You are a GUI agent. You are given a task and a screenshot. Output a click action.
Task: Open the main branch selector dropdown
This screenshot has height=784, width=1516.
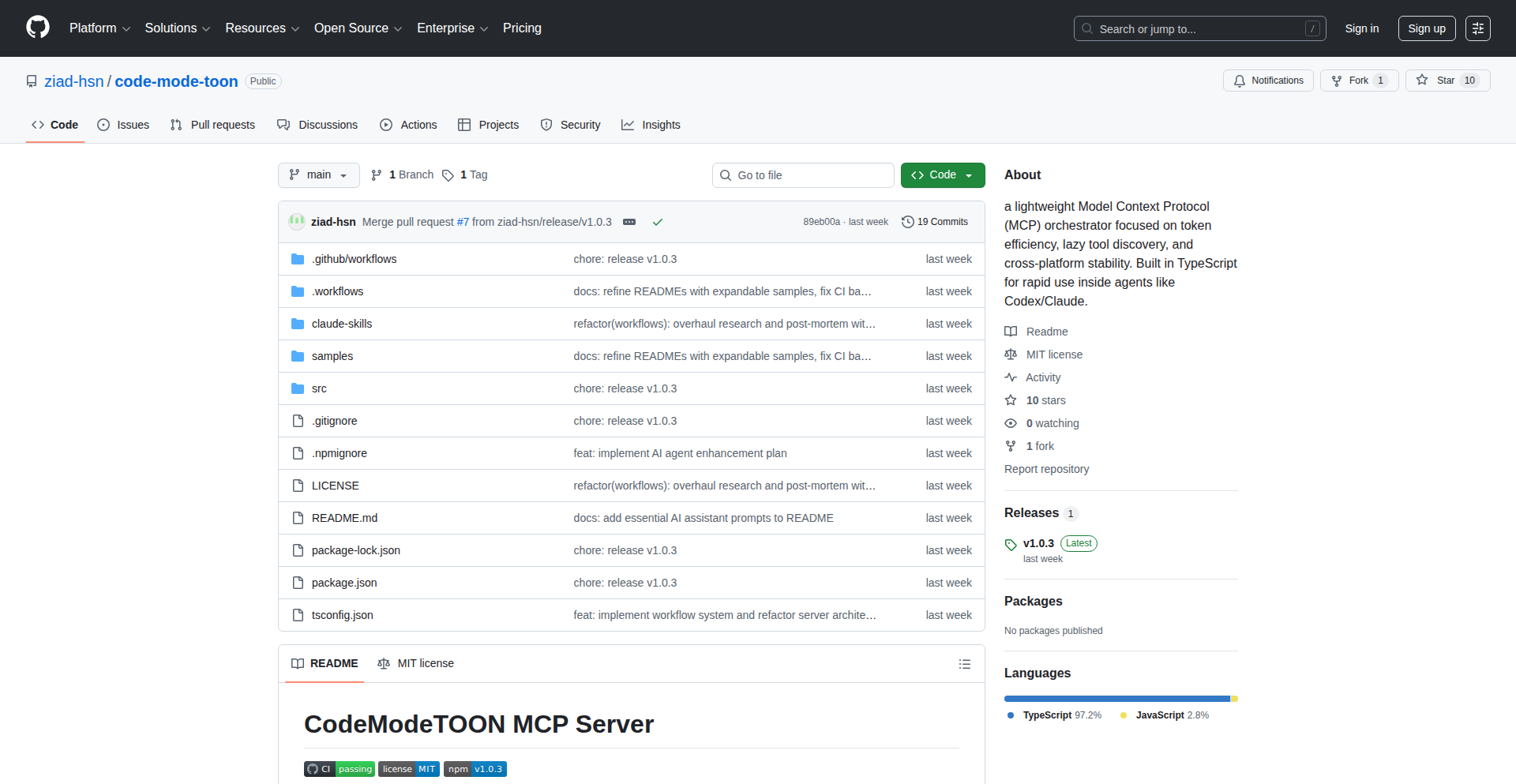318,174
